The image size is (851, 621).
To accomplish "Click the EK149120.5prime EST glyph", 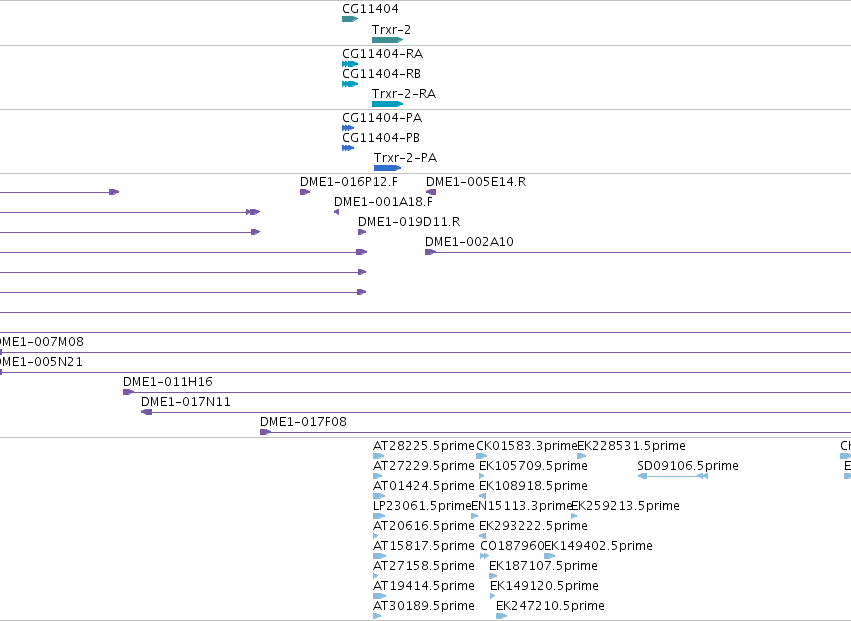I will click(x=493, y=596).
